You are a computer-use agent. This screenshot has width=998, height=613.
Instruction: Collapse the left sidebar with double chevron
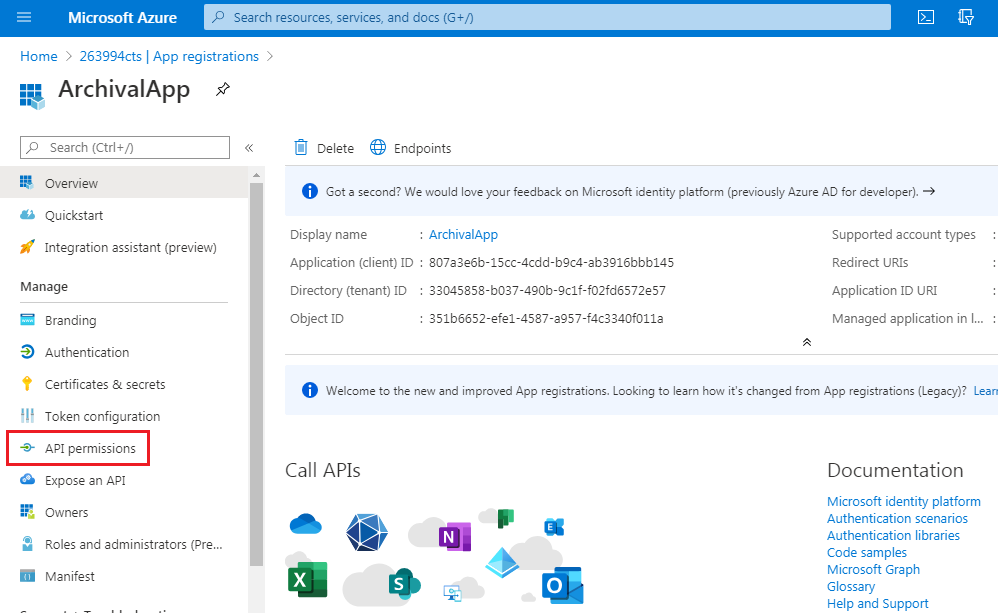249,148
